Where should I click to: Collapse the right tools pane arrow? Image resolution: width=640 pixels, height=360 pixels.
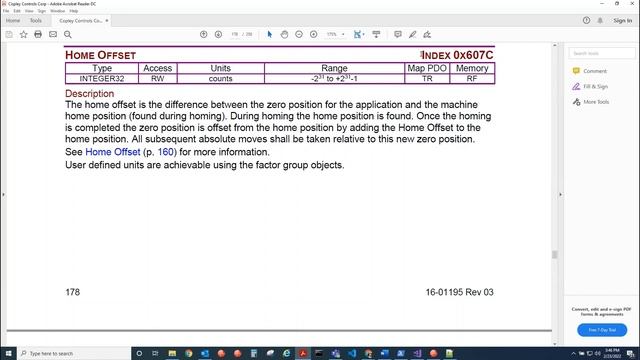click(560, 195)
